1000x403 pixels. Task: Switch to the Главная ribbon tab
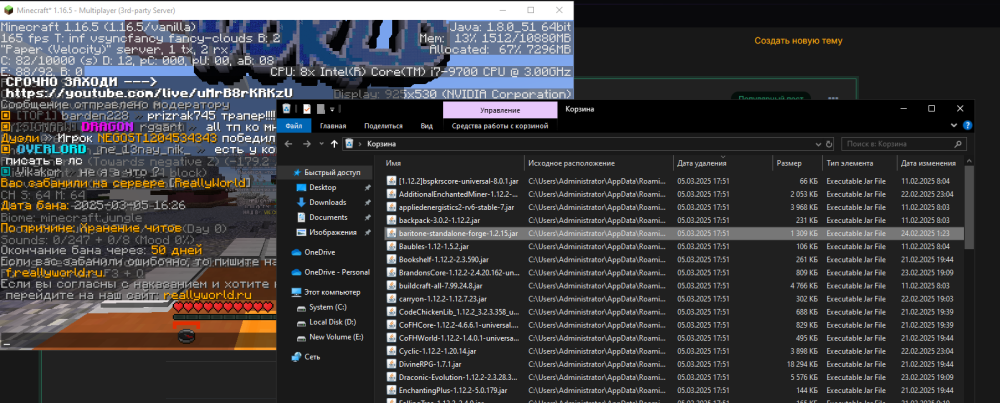coord(332,126)
